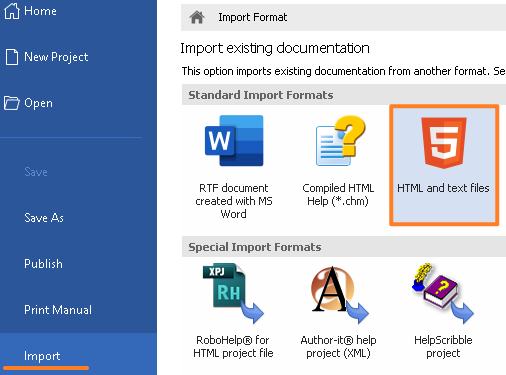The height and width of the screenshot is (375, 506).
Task: Select the HelpScribble book icon
Action: click(443, 293)
